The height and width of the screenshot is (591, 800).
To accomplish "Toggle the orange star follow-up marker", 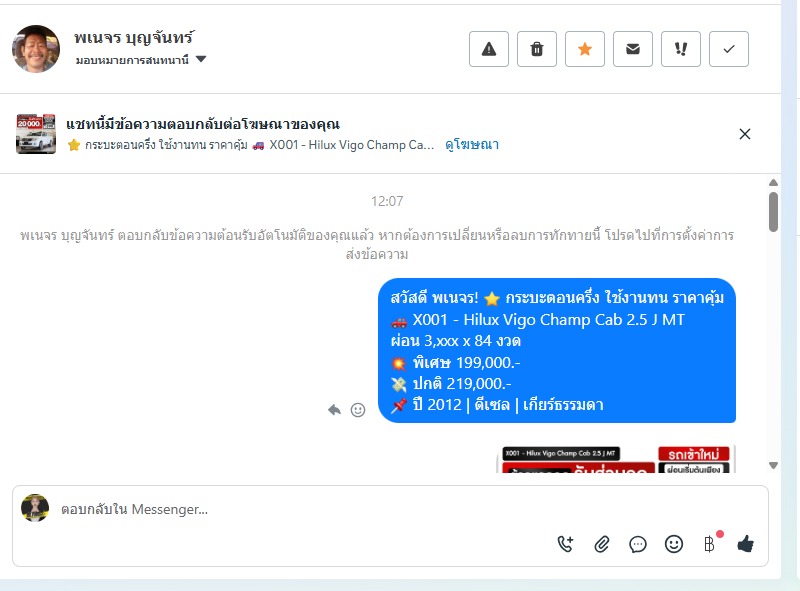I will 585,49.
